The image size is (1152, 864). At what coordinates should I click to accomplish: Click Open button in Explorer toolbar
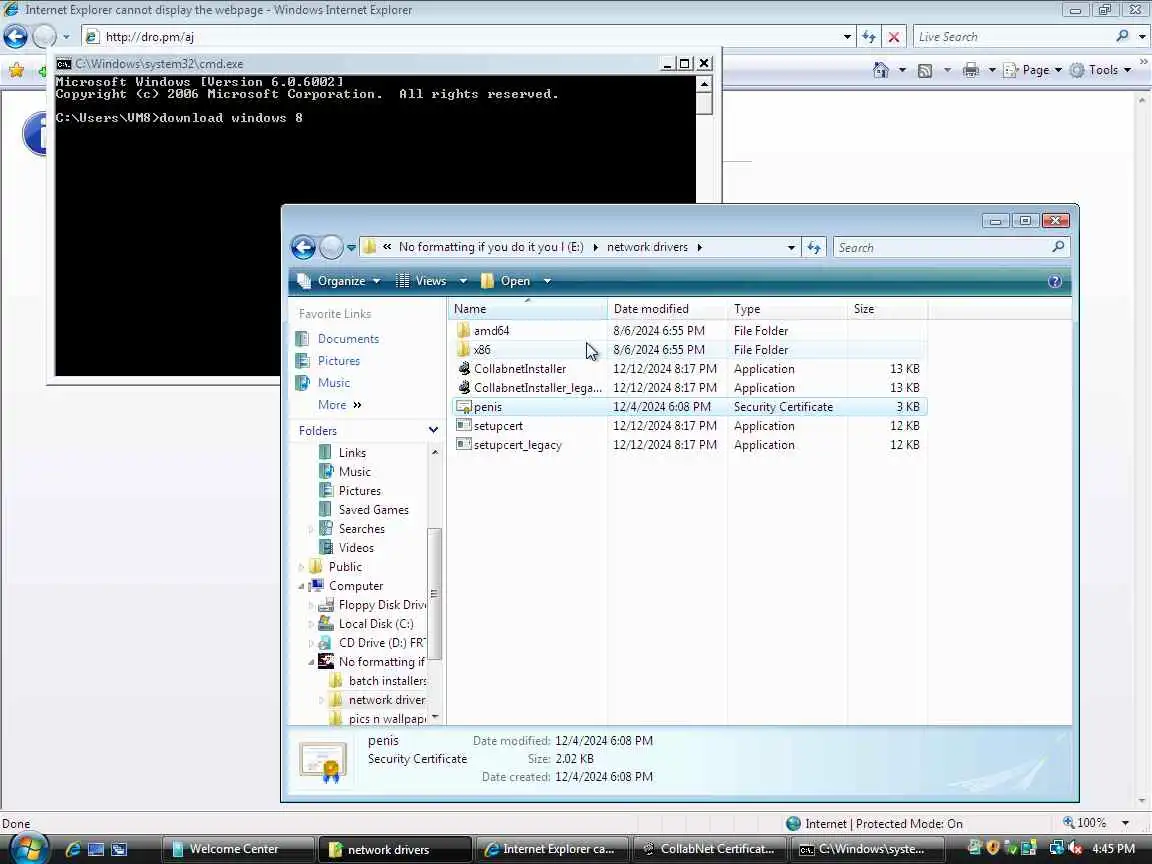(x=507, y=281)
